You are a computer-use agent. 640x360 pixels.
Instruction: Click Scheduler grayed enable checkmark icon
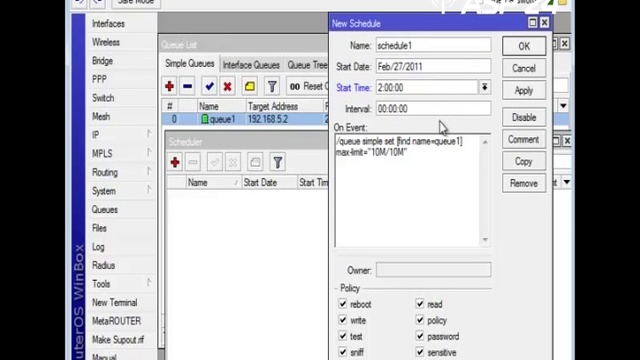coord(215,162)
